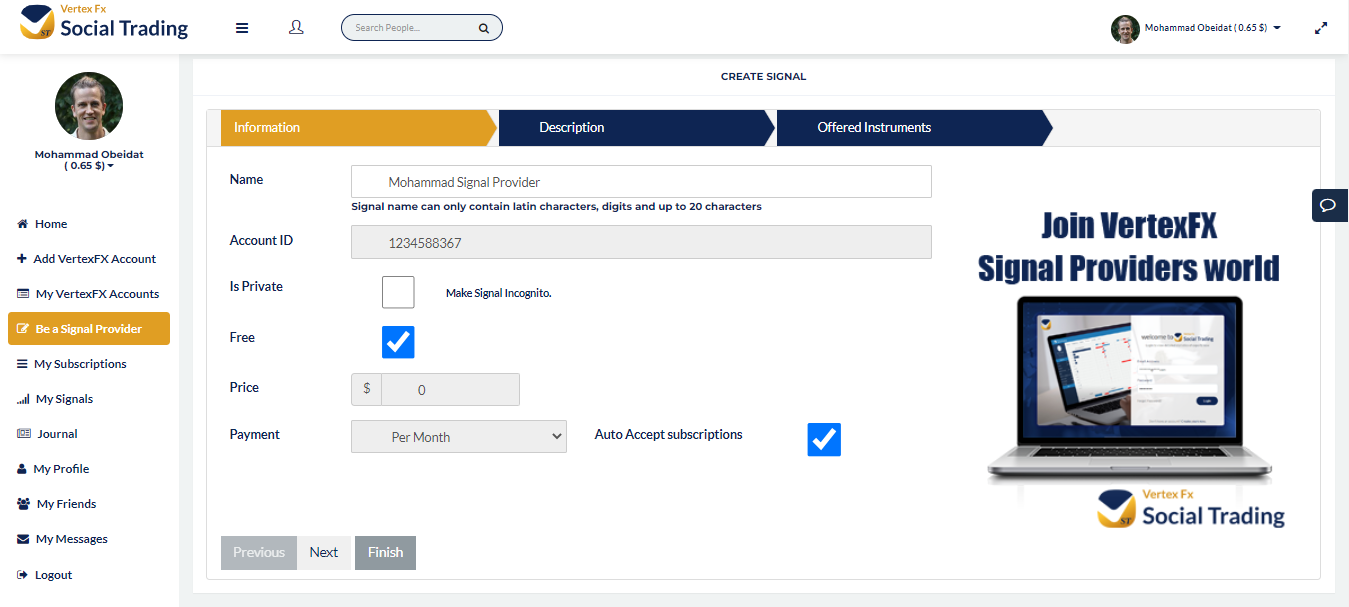Click the Vertex Fx Social Trading logo
The height and width of the screenshot is (607, 1349).
[105, 22]
